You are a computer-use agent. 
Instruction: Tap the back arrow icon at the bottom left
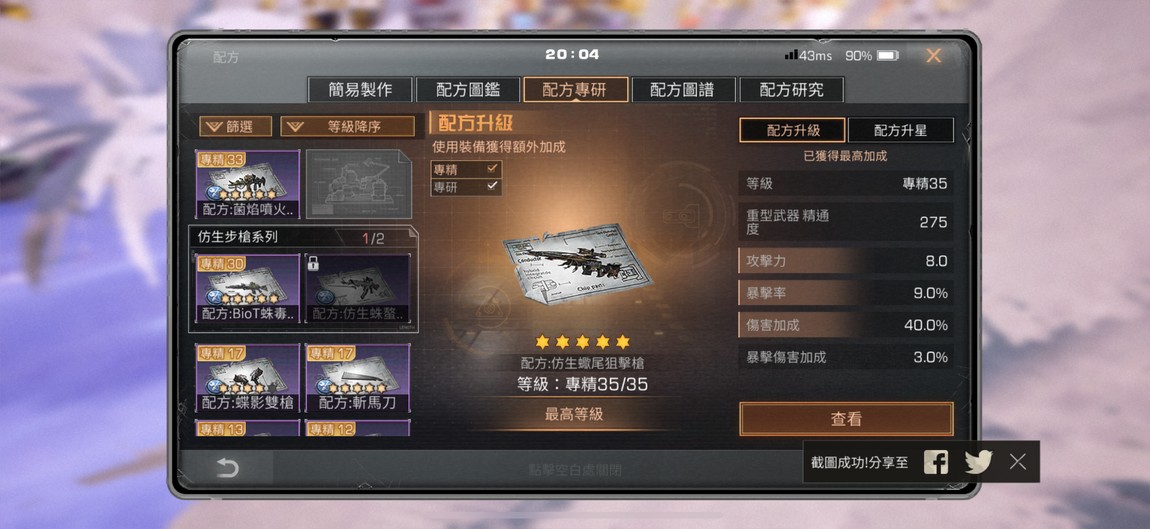(x=227, y=468)
